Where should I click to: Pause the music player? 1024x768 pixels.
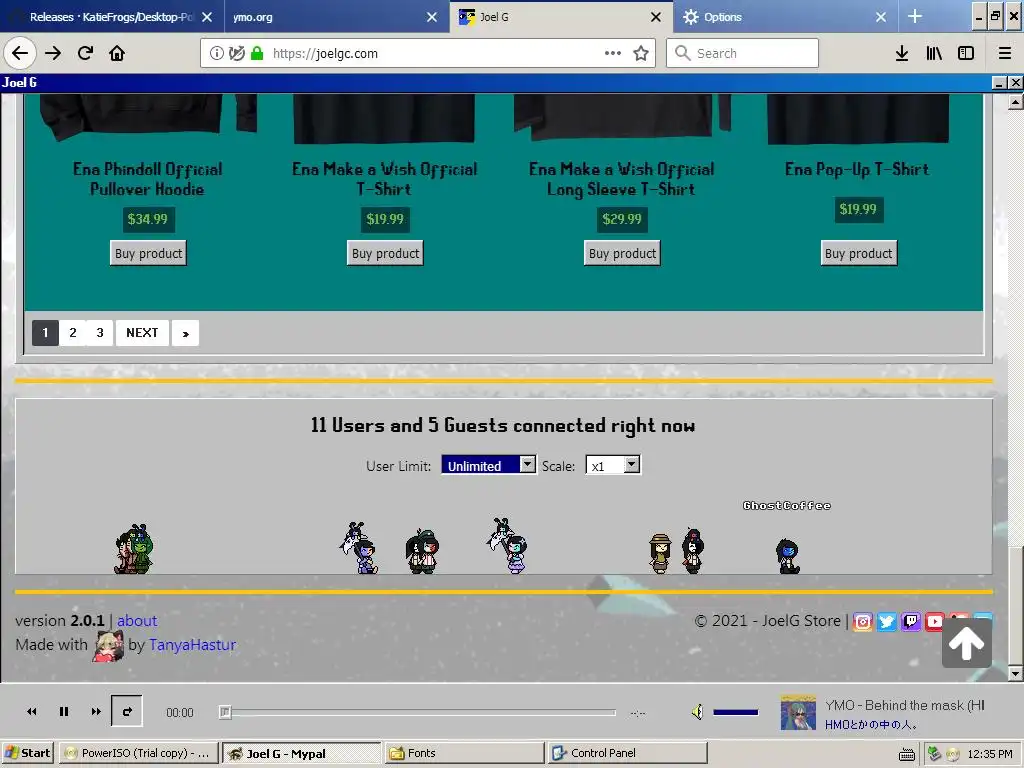click(64, 712)
